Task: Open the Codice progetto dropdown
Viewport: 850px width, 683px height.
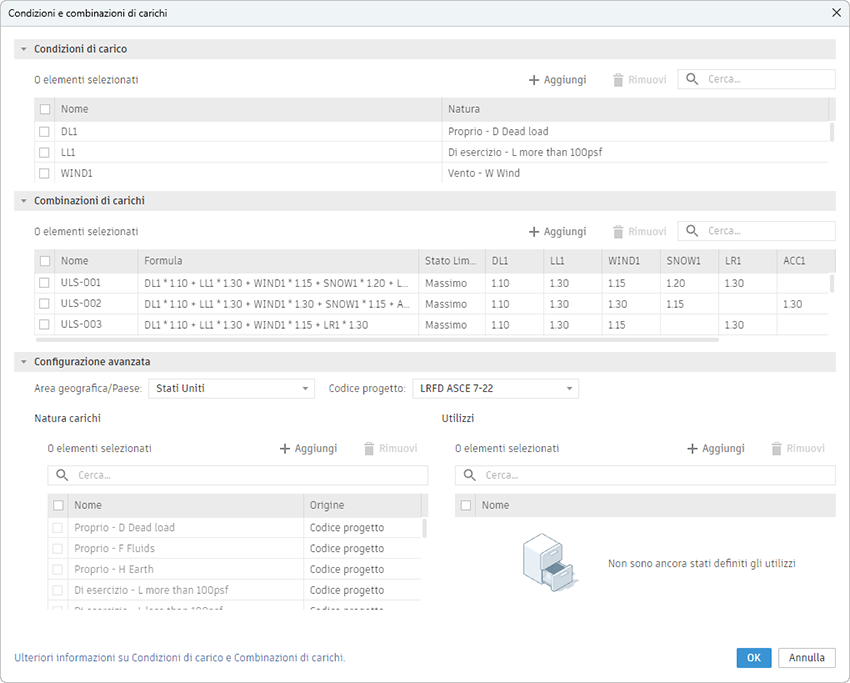Action: [496, 388]
